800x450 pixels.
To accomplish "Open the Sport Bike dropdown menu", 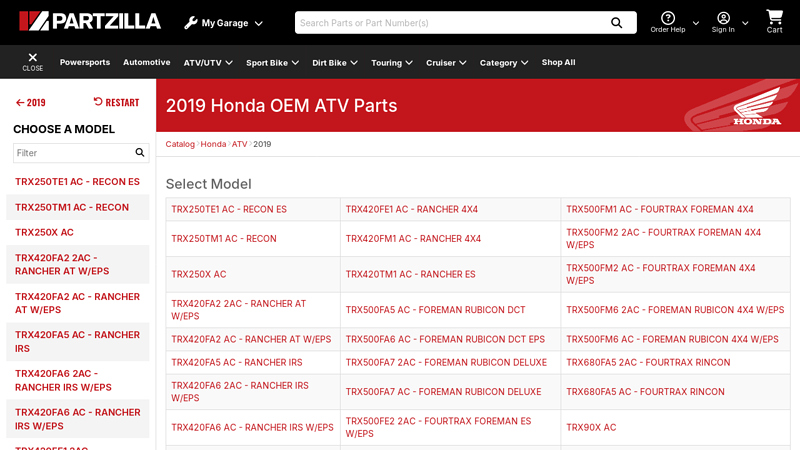I will tap(272, 63).
